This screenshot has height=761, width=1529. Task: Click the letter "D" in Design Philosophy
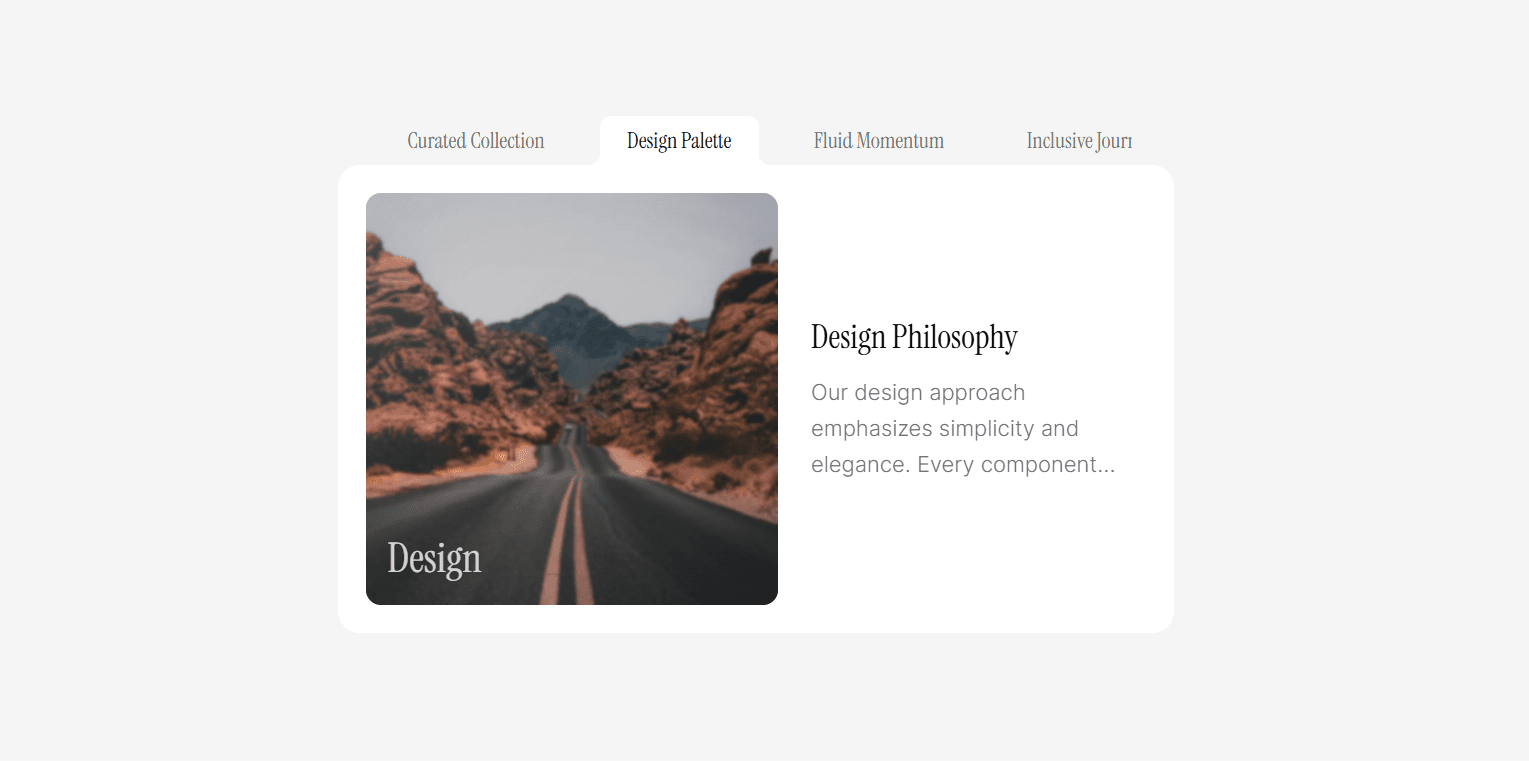point(821,337)
